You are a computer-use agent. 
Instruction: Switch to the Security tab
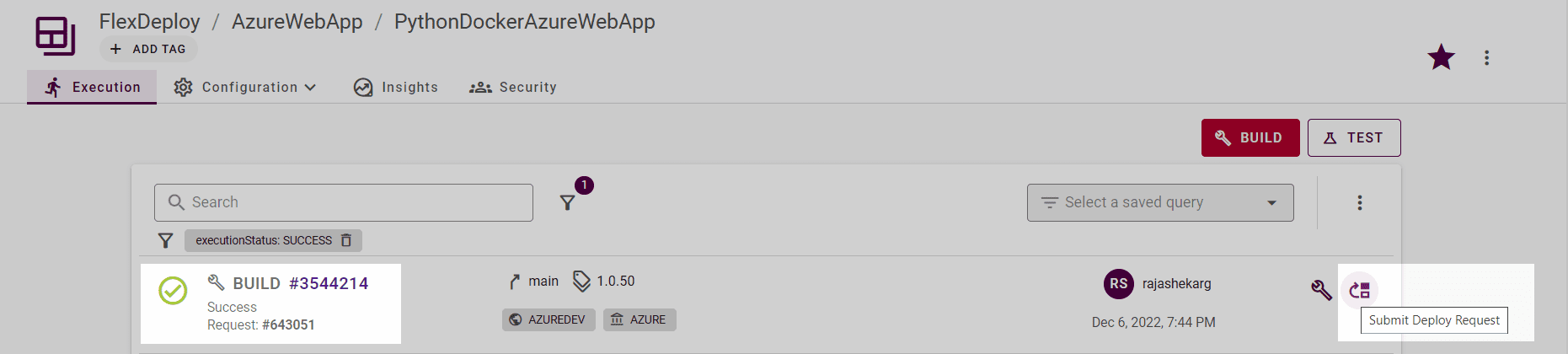coord(513,87)
